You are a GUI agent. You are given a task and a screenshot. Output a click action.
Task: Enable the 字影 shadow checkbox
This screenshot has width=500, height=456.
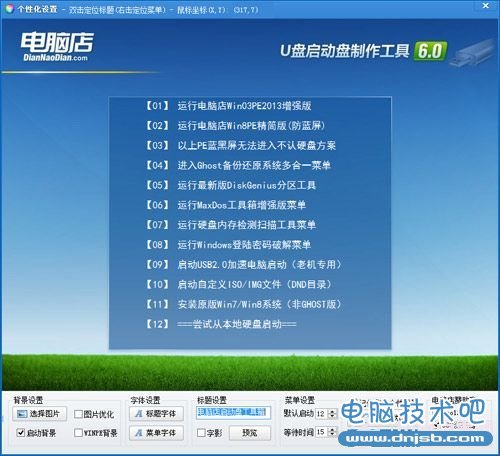coord(201,433)
